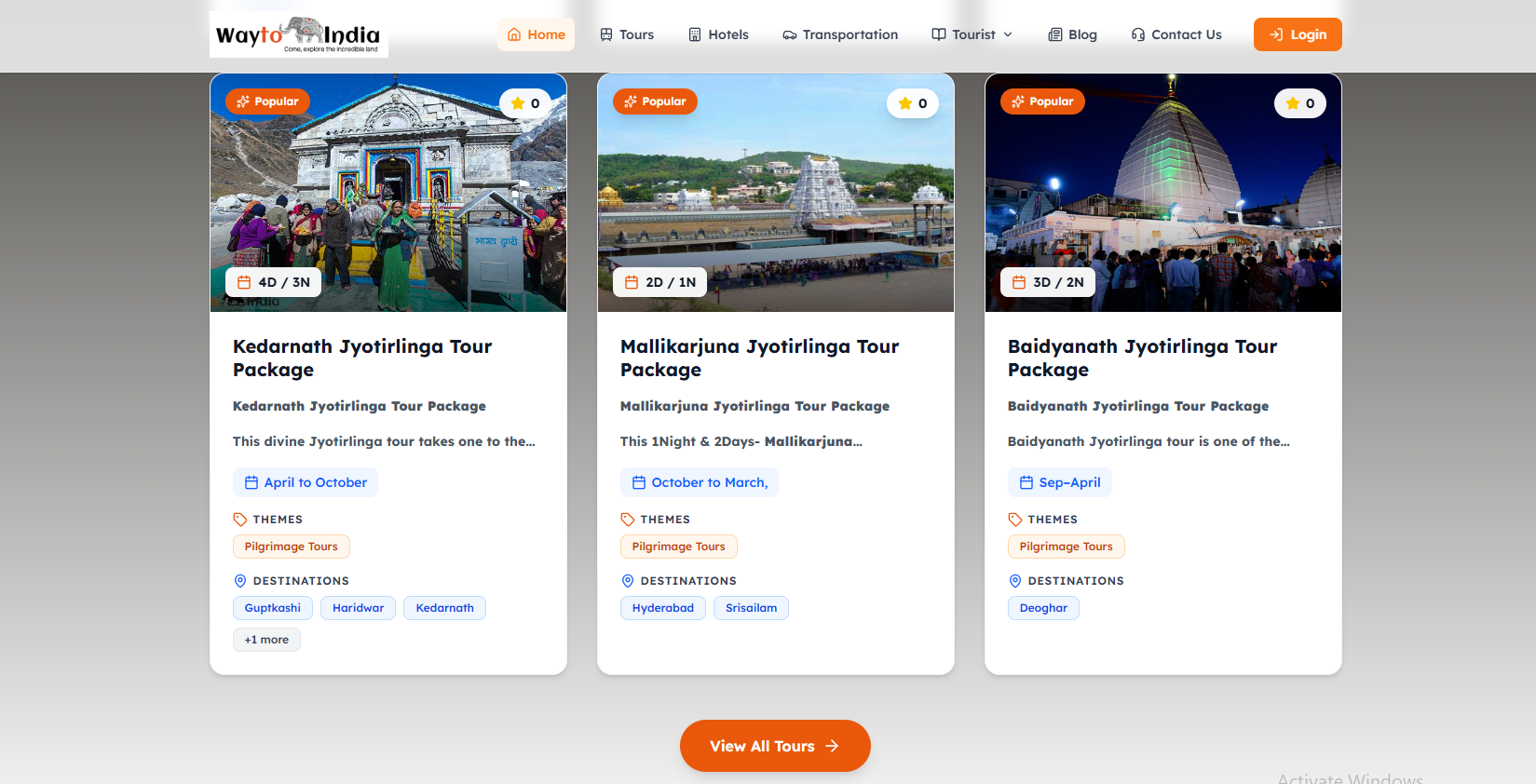Image resolution: width=1536 pixels, height=784 pixels.
Task: Open the Transportation menu item
Action: coord(840,34)
